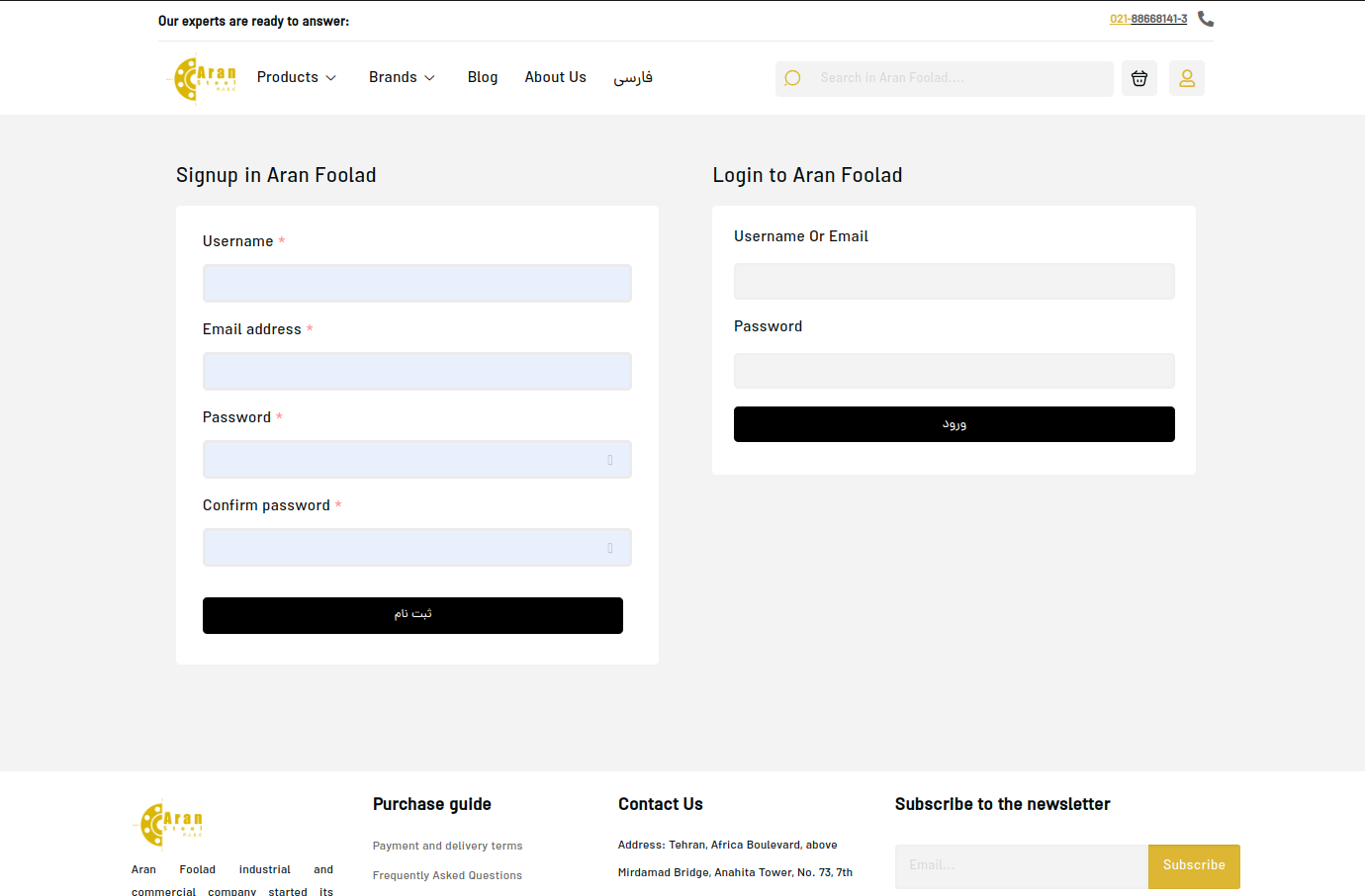Focus the signup Username field
This screenshot has height=896, width=1365.
(x=417, y=284)
